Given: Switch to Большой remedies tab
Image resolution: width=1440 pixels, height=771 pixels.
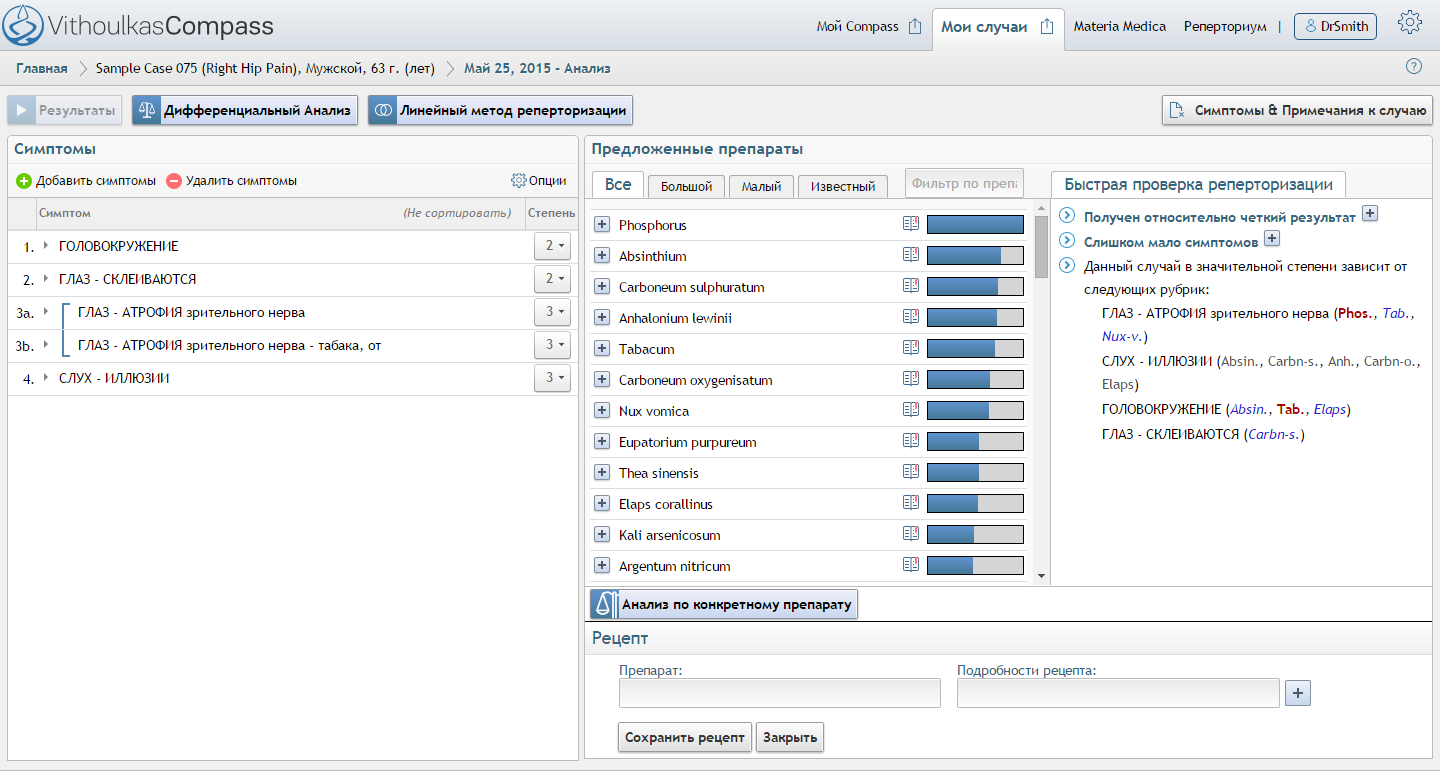Looking at the screenshot, I should [686, 186].
